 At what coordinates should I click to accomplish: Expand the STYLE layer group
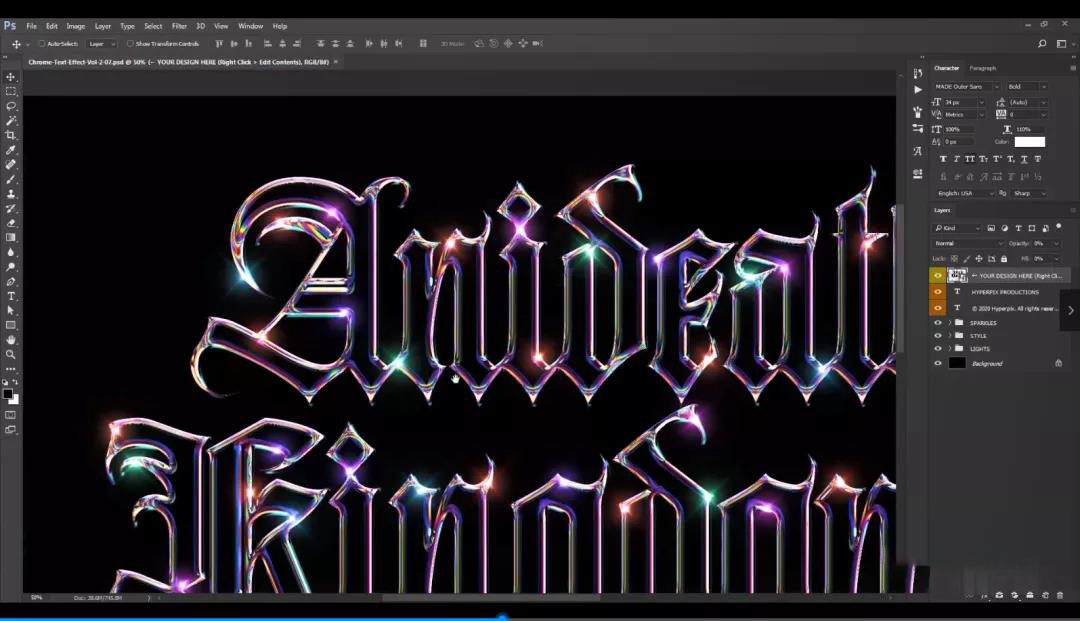[x=949, y=336]
